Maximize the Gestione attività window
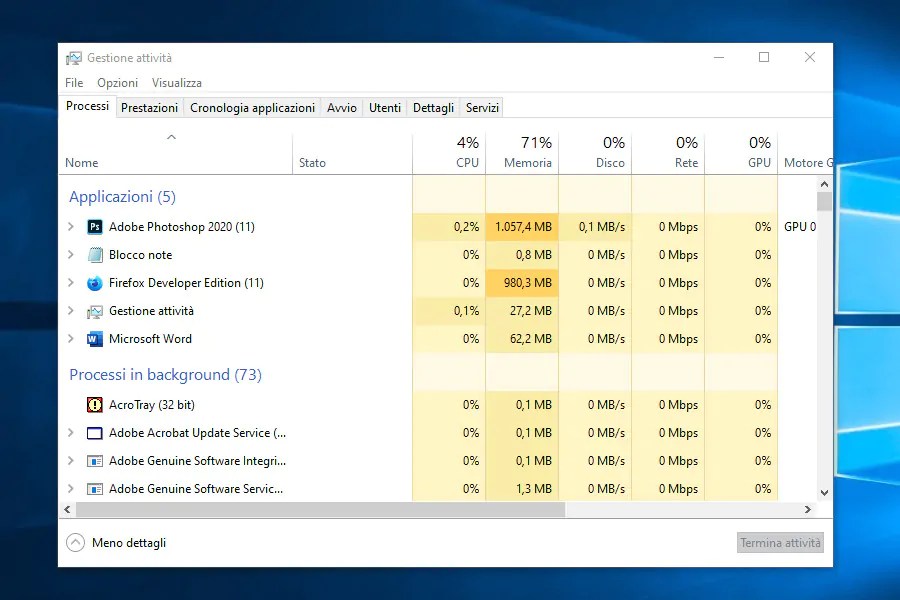 (764, 57)
